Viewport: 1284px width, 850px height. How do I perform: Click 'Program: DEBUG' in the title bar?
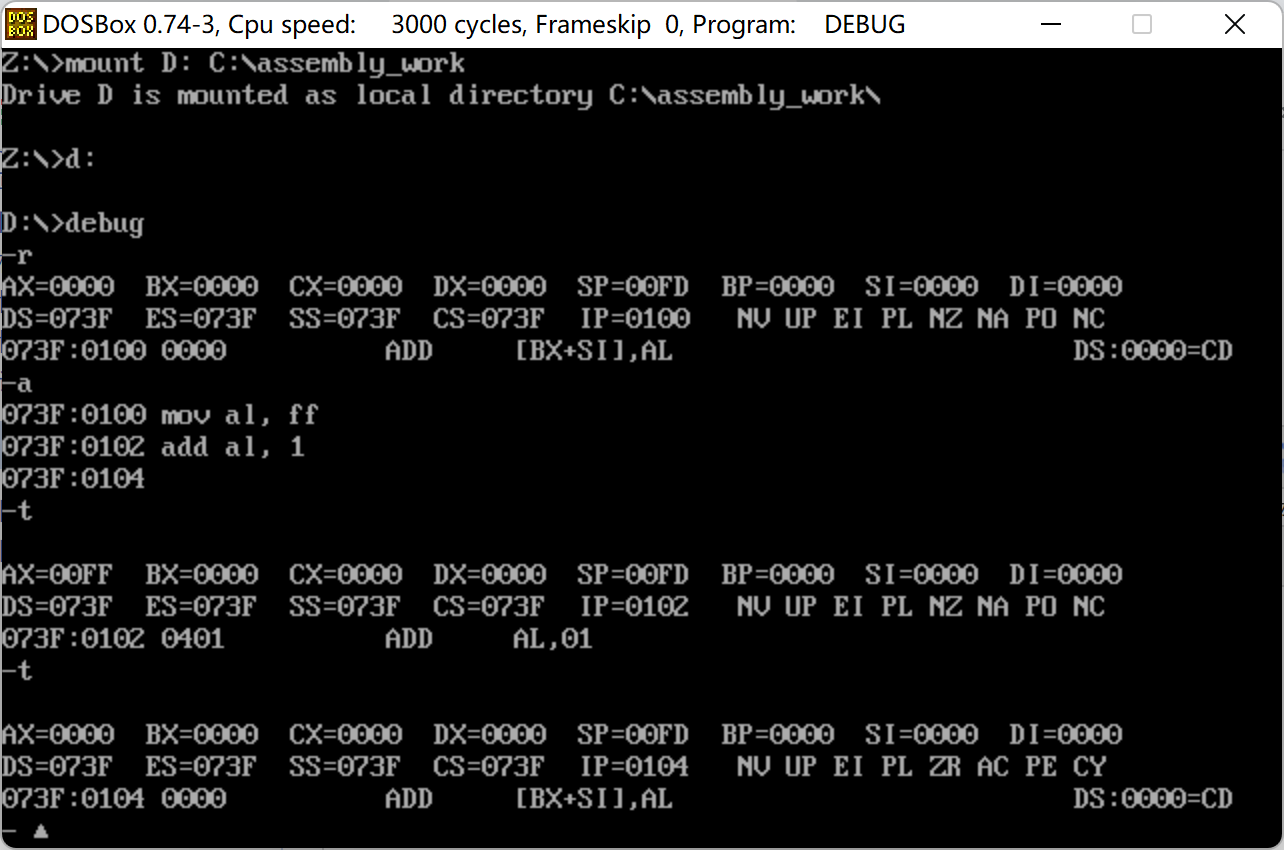800,24
